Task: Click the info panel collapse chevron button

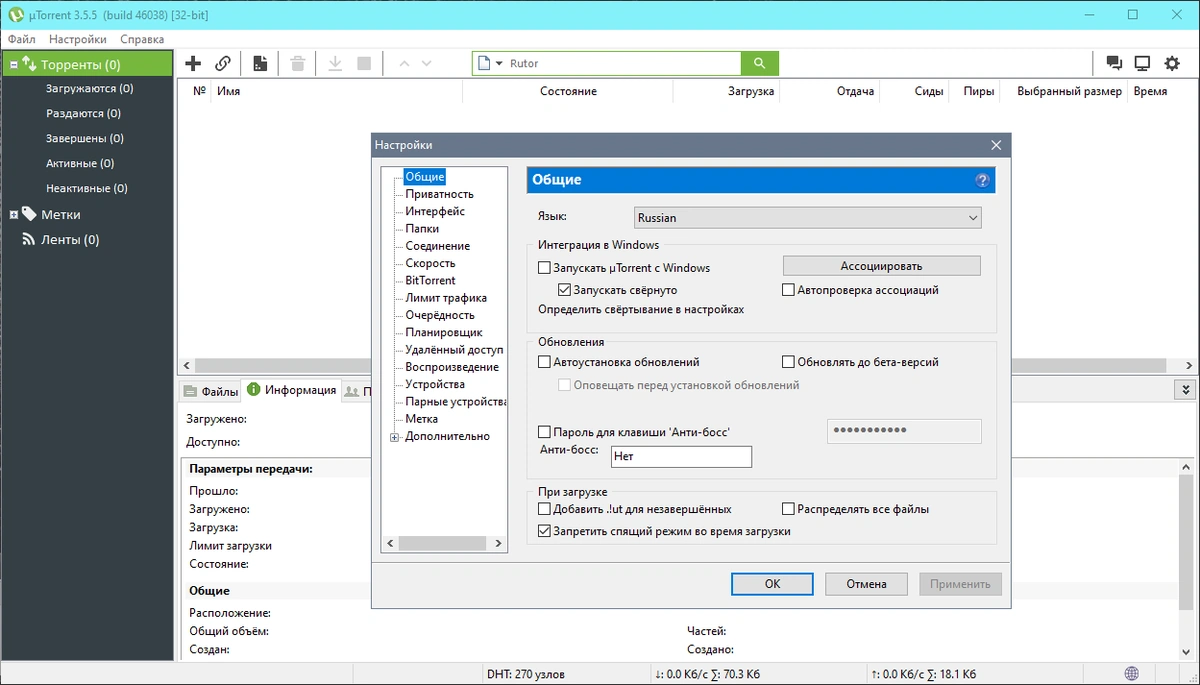Action: (x=1187, y=390)
